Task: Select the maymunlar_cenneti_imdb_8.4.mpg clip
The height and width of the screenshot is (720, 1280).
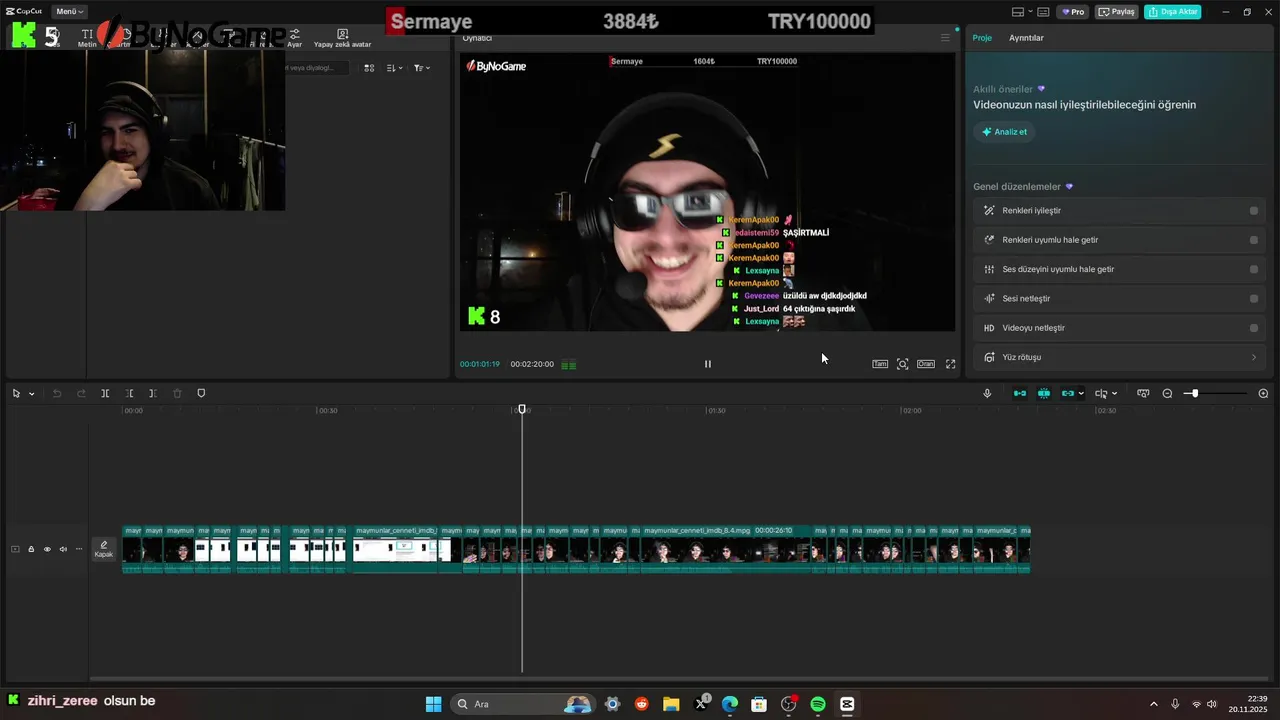Action: coord(728,550)
